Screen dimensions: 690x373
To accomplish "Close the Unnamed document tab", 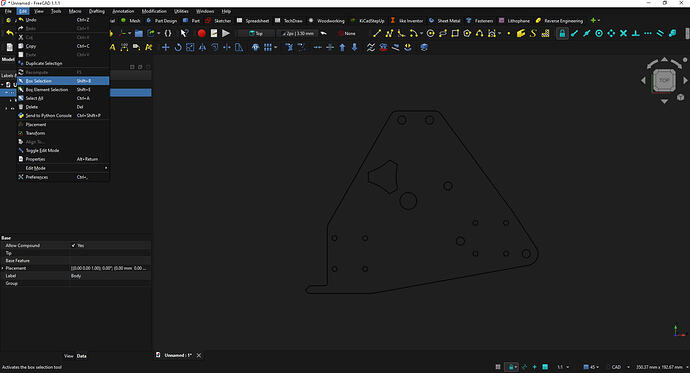I will pos(199,355).
